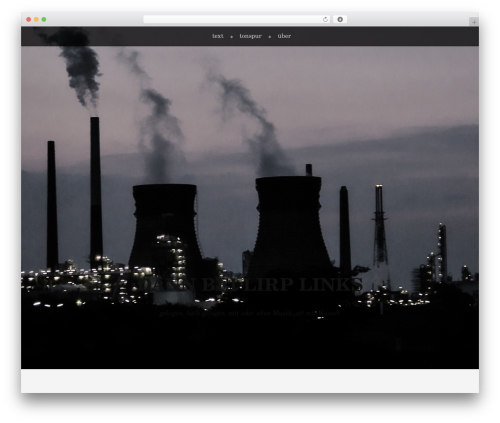Click the yellow minimize window button
500x423 pixels.
(x=36, y=19)
